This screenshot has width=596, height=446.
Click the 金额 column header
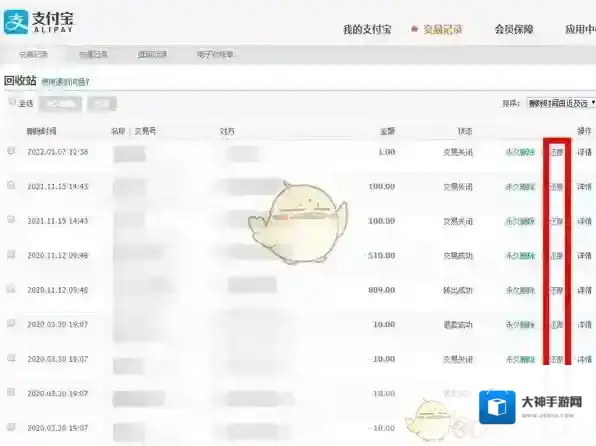click(387, 132)
